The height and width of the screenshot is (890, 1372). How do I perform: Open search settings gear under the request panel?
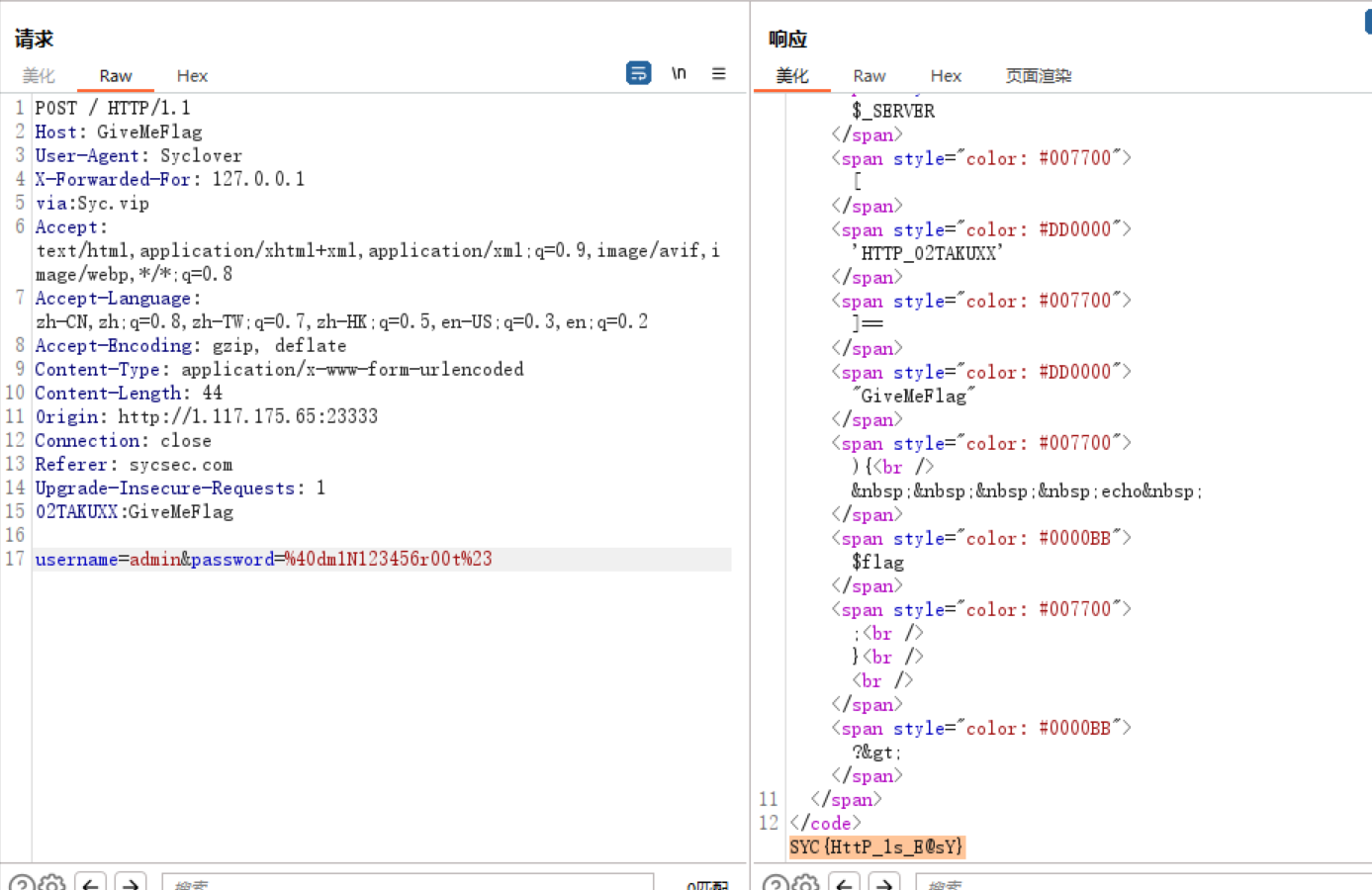tap(51, 883)
